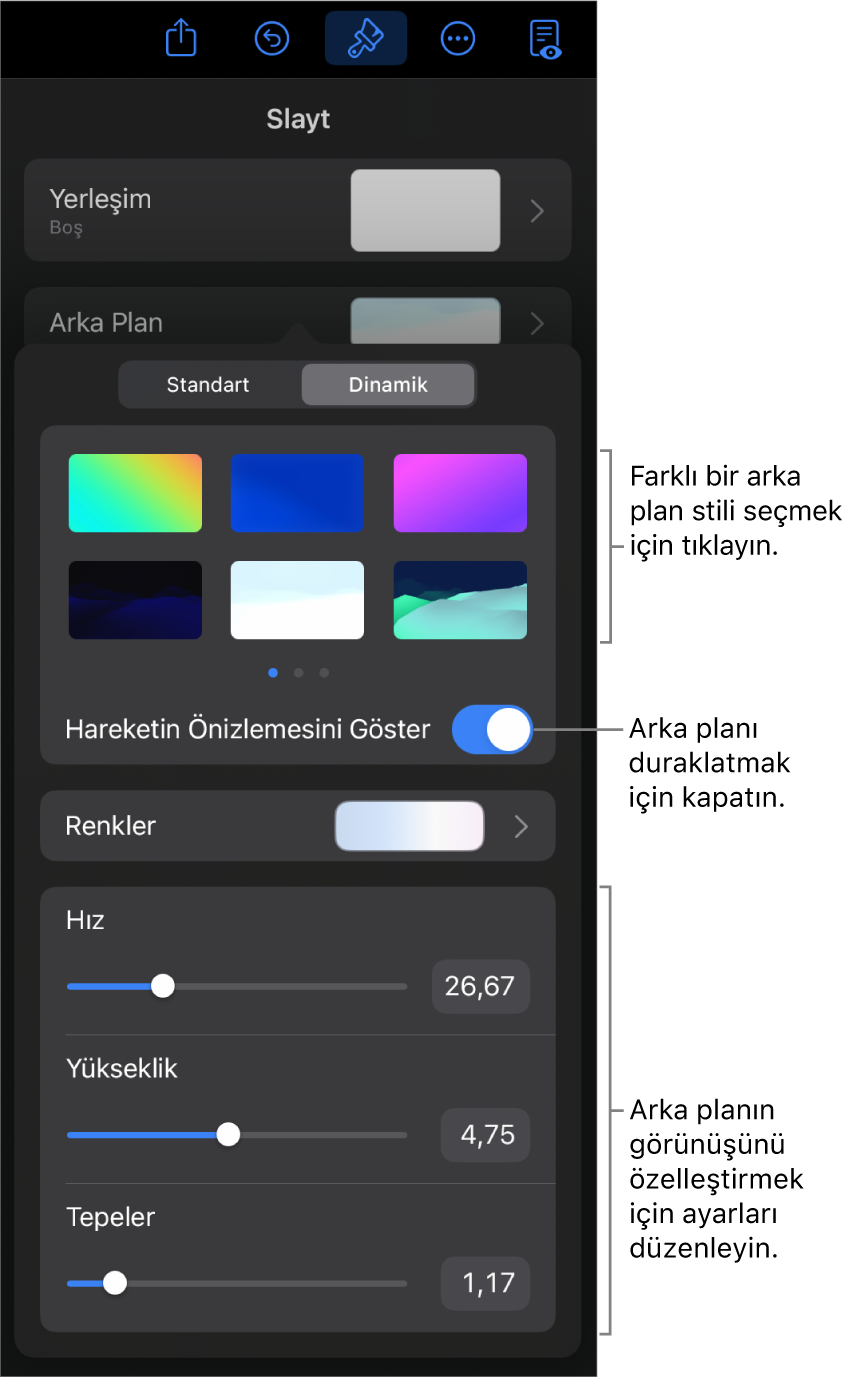This screenshot has height=1378, width=857.
Task: Edit the Yükseklik value field 4,75
Action: pyautogui.click(x=485, y=1135)
